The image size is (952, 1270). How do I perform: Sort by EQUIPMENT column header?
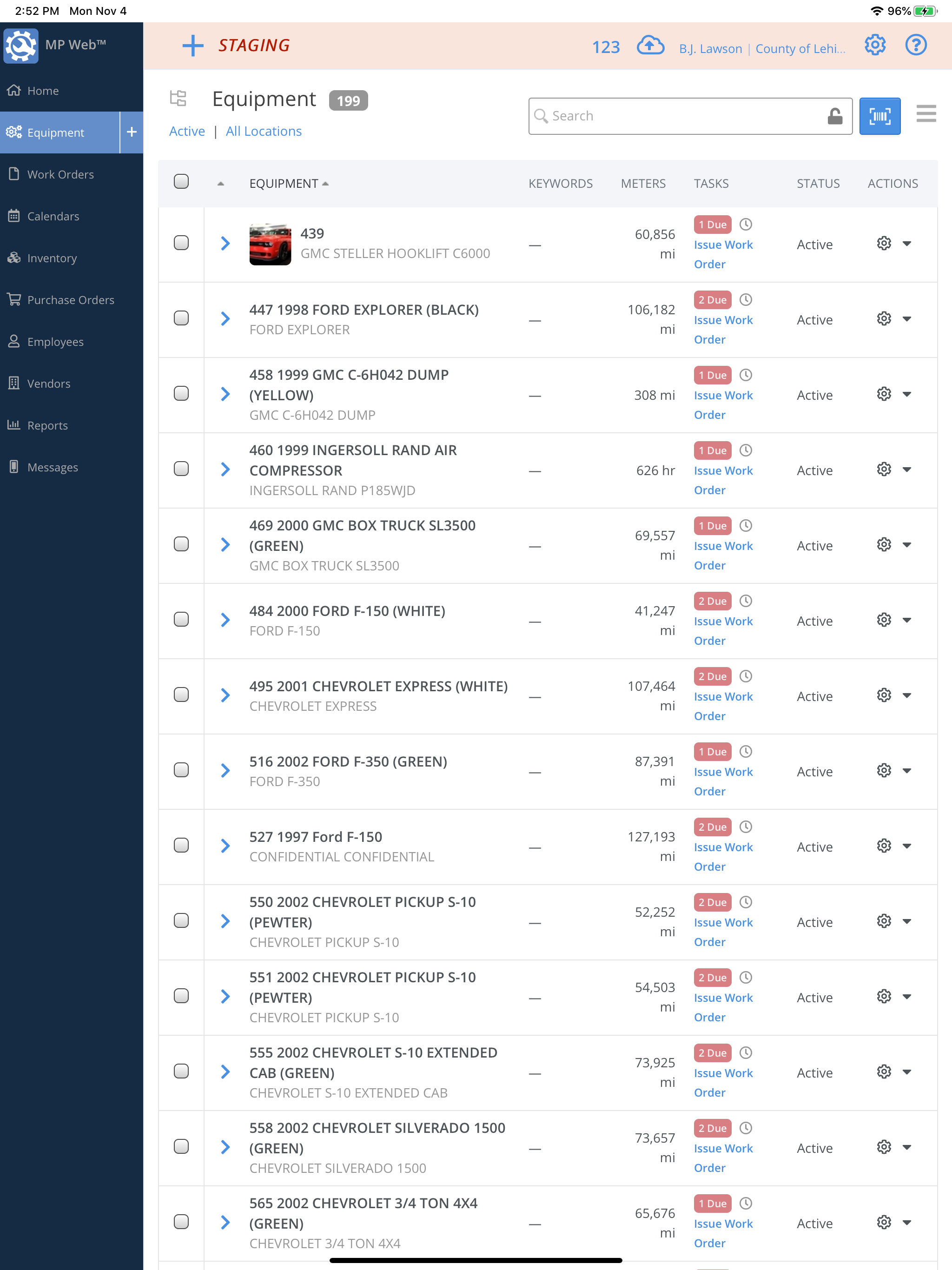[x=289, y=184]
